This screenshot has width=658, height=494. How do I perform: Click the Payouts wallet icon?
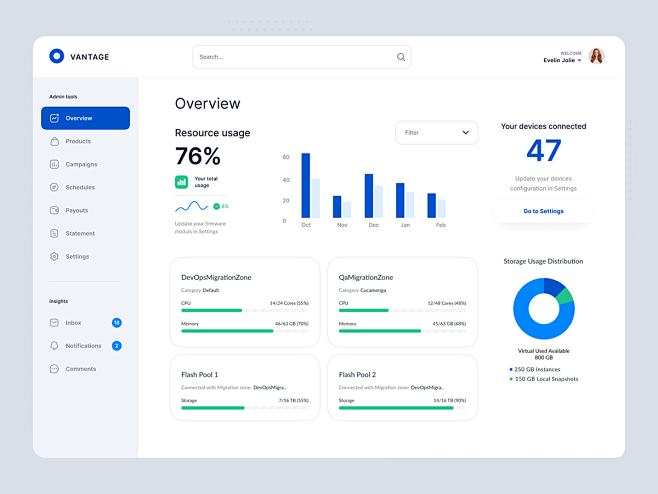click(54, 210)
